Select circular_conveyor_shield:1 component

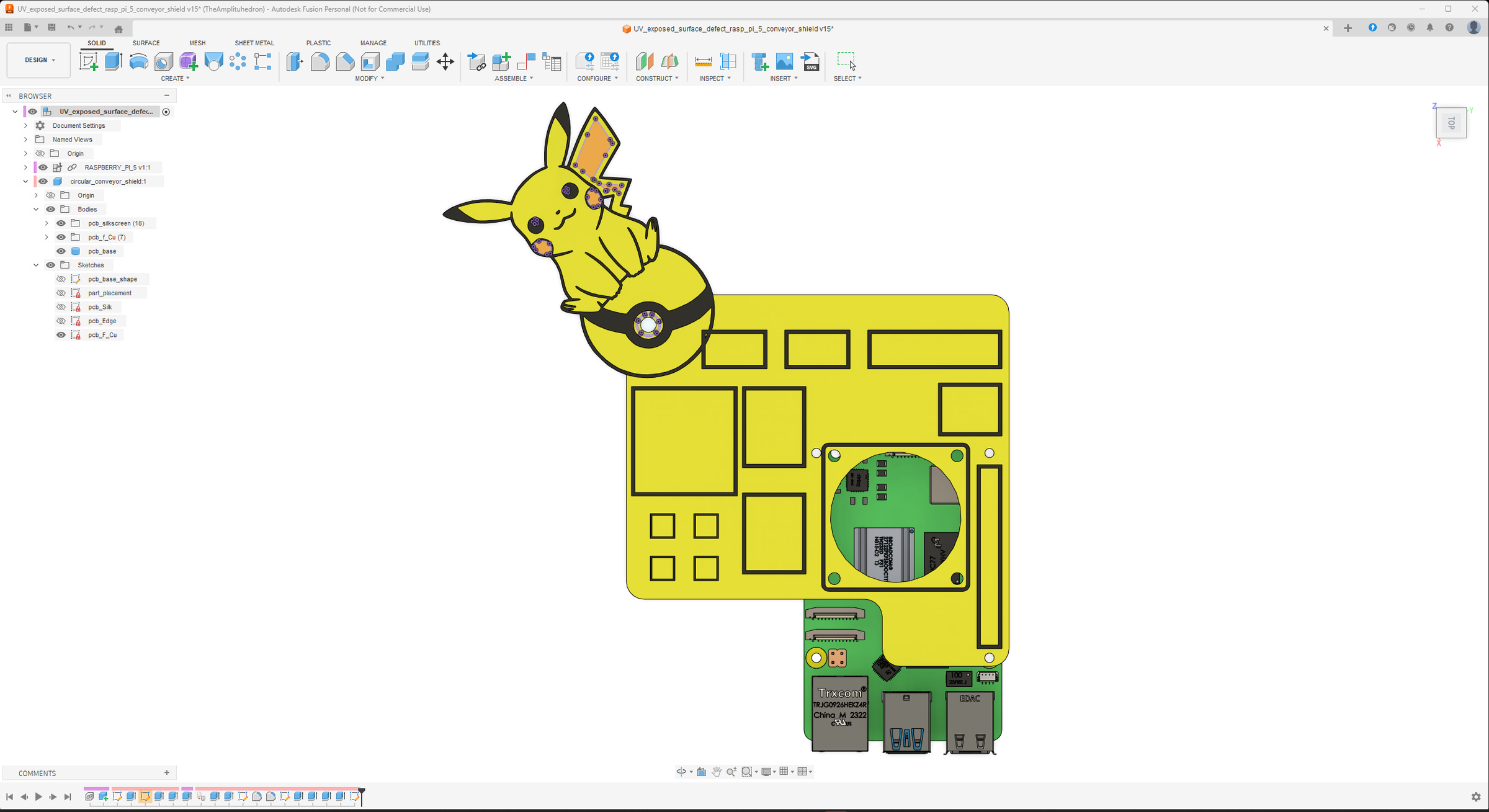tap(108, 181)
